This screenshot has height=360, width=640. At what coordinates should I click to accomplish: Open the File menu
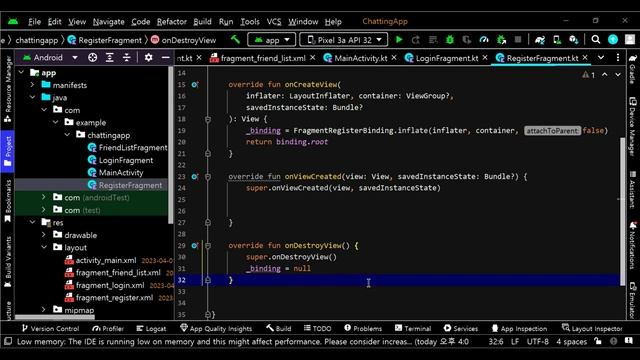click(34, 22)
